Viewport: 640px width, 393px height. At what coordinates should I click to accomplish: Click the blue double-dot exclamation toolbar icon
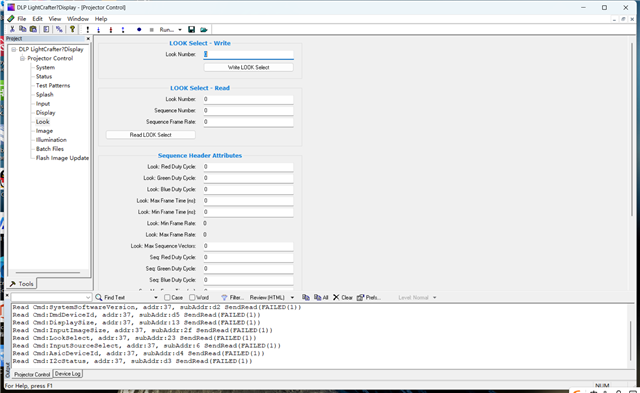tap(123, 29)
